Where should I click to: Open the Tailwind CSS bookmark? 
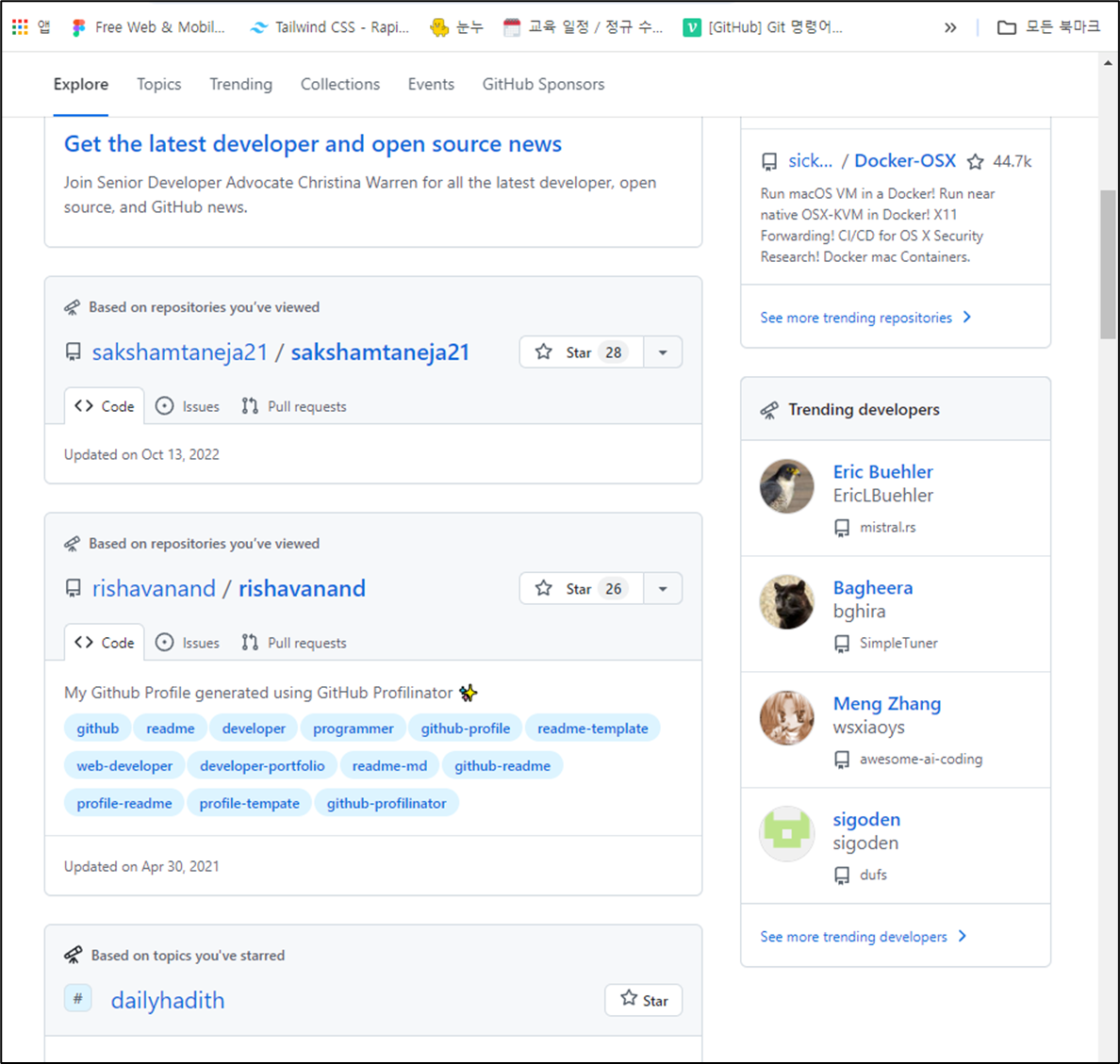point(330,27)
